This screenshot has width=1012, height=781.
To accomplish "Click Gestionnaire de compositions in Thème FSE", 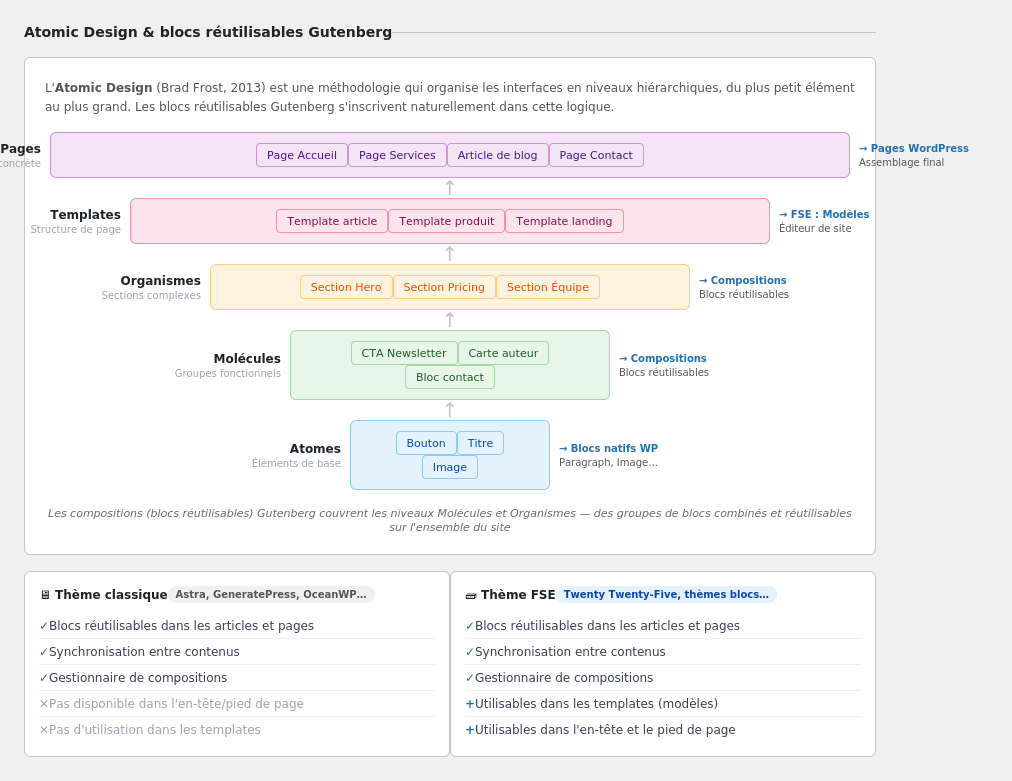I will click(564, 678).
